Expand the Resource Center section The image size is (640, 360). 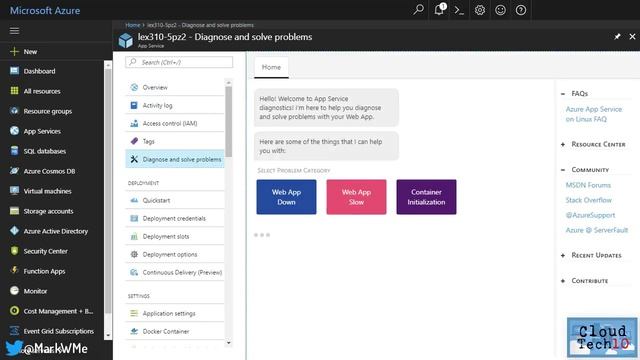(563, 144)
